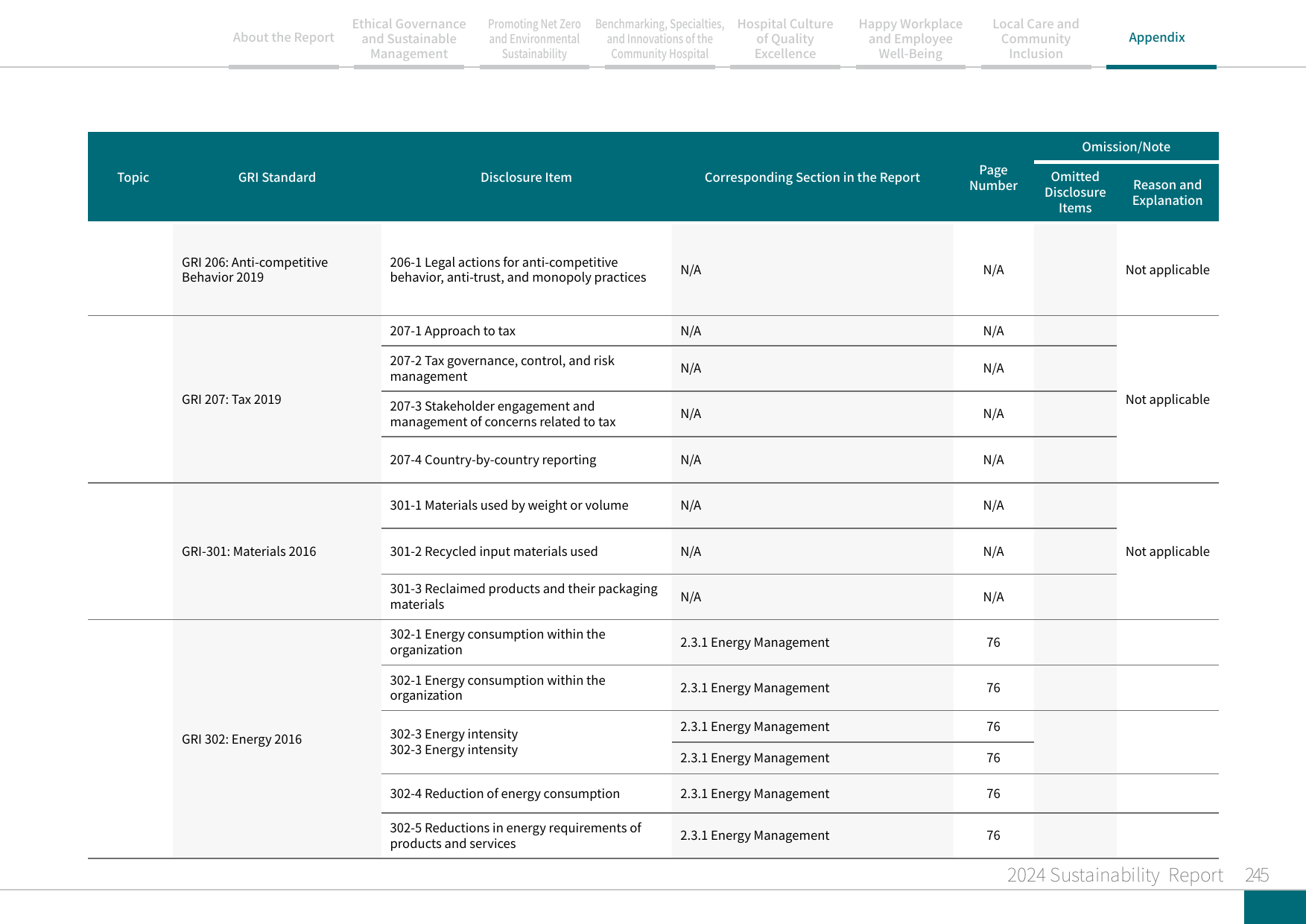Click 2.3.1 Energy Management in the 302-5 row

[754, 835]
